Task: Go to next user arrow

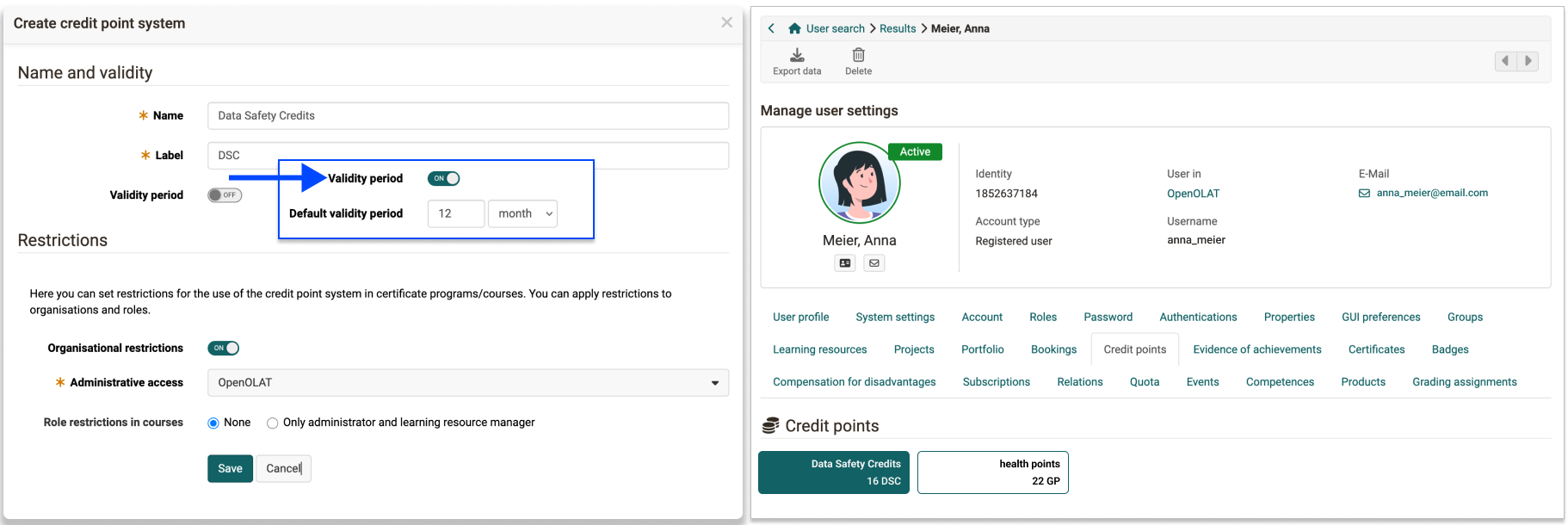Action: (x=1528, y=61)
